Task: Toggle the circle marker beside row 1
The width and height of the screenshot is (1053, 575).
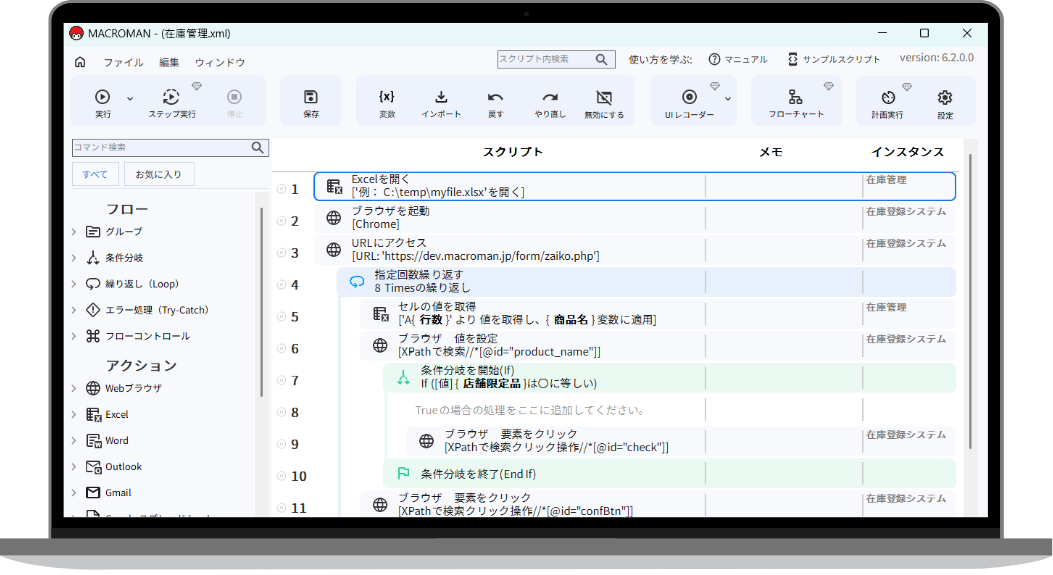Action: (281, 189)
